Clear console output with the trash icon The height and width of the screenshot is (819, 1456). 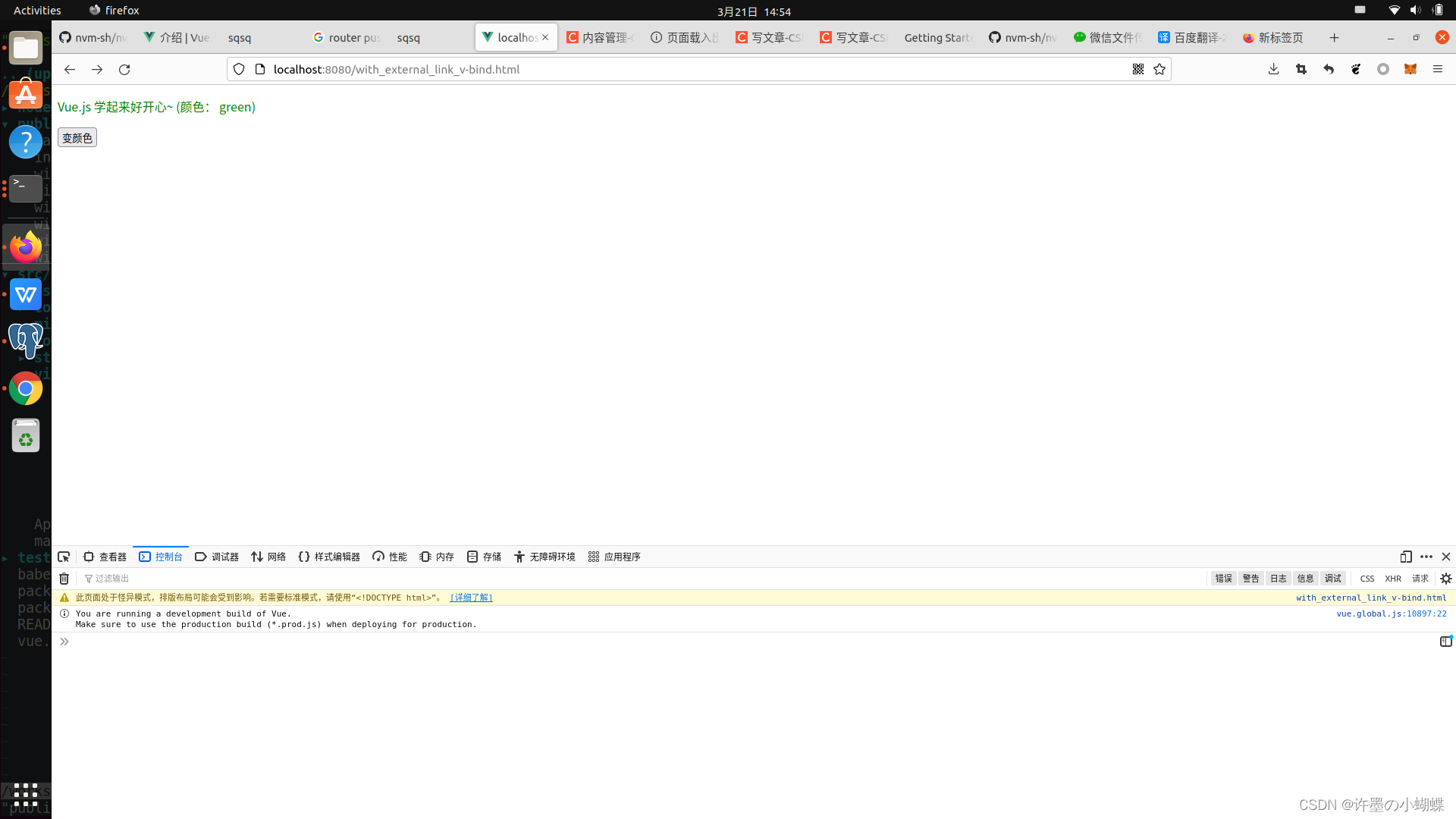point(64,579)
